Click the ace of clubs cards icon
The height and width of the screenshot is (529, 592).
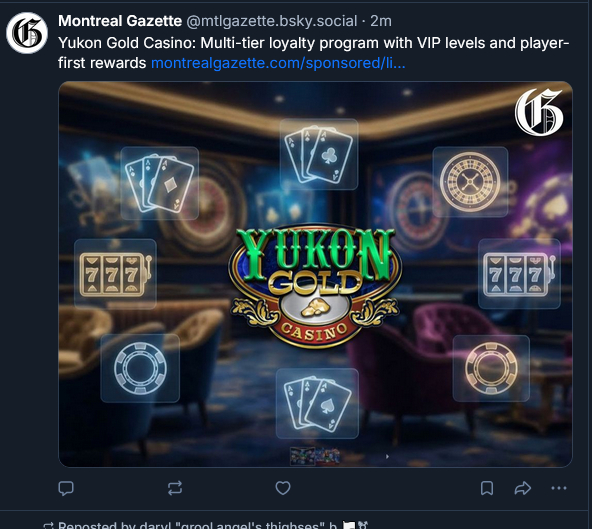pos(319,154)
